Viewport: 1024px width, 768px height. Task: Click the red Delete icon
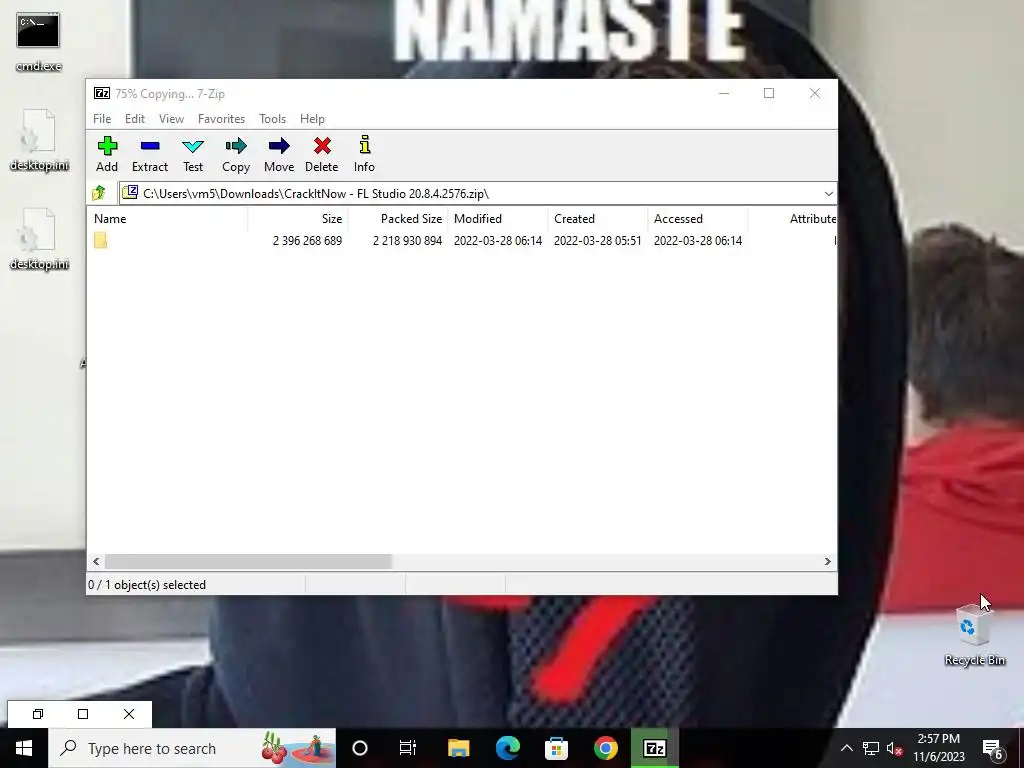point(322,146)
